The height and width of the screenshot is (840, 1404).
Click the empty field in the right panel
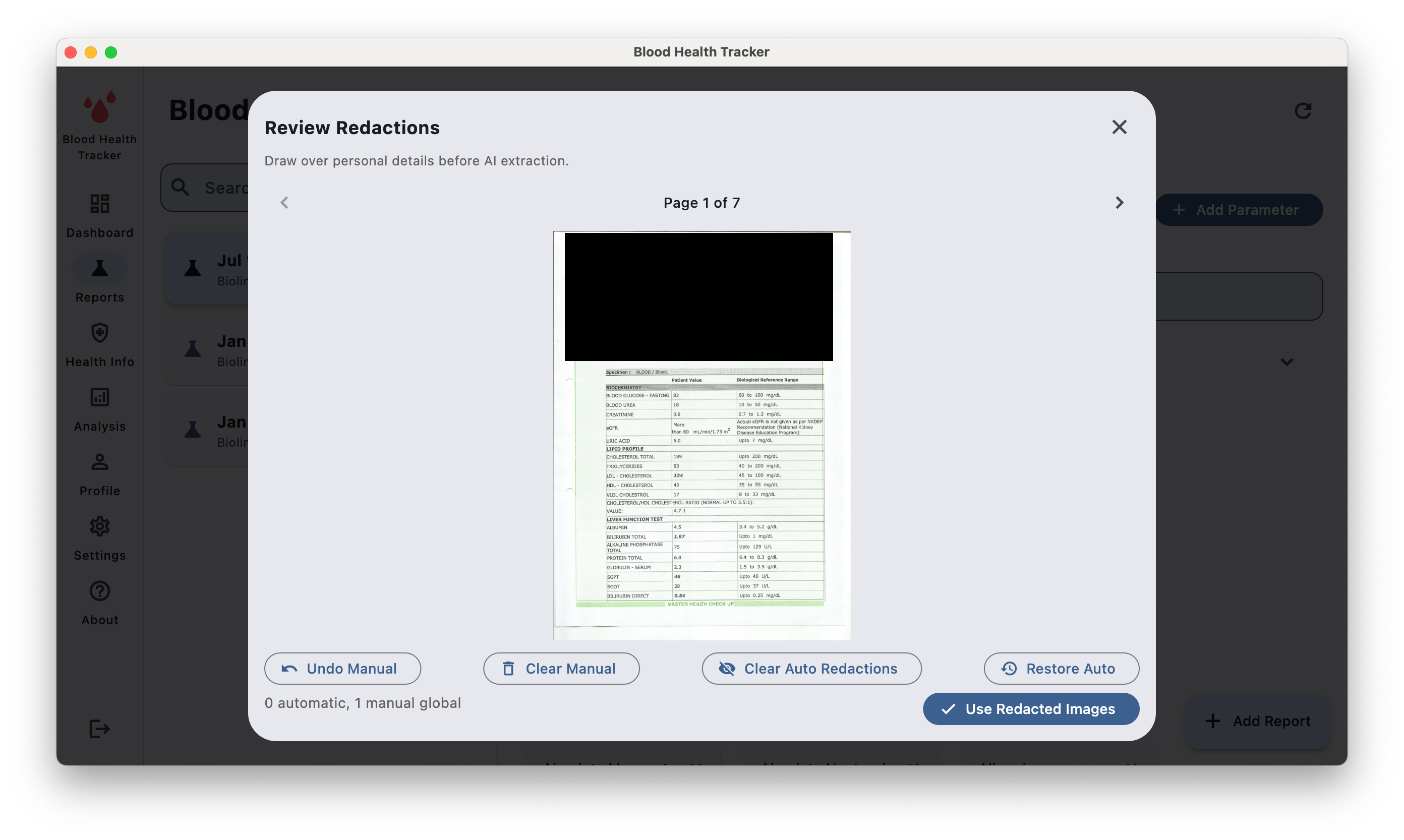(1239, 296)
